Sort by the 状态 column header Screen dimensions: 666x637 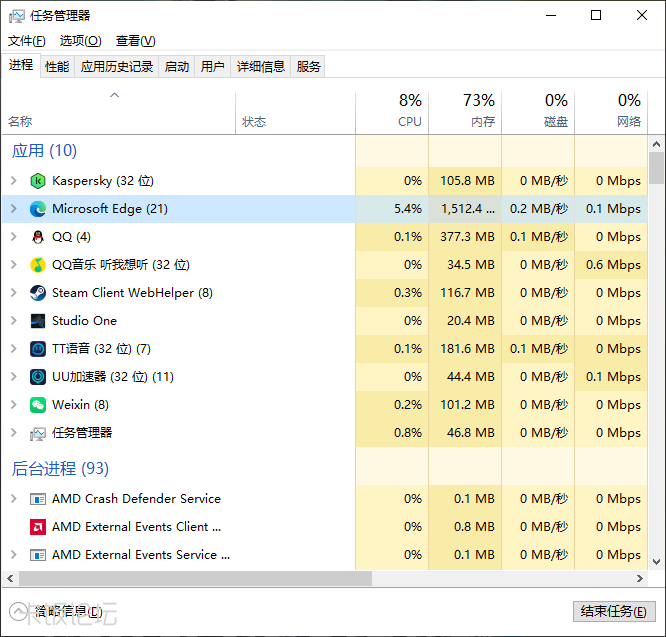point(295,113)
